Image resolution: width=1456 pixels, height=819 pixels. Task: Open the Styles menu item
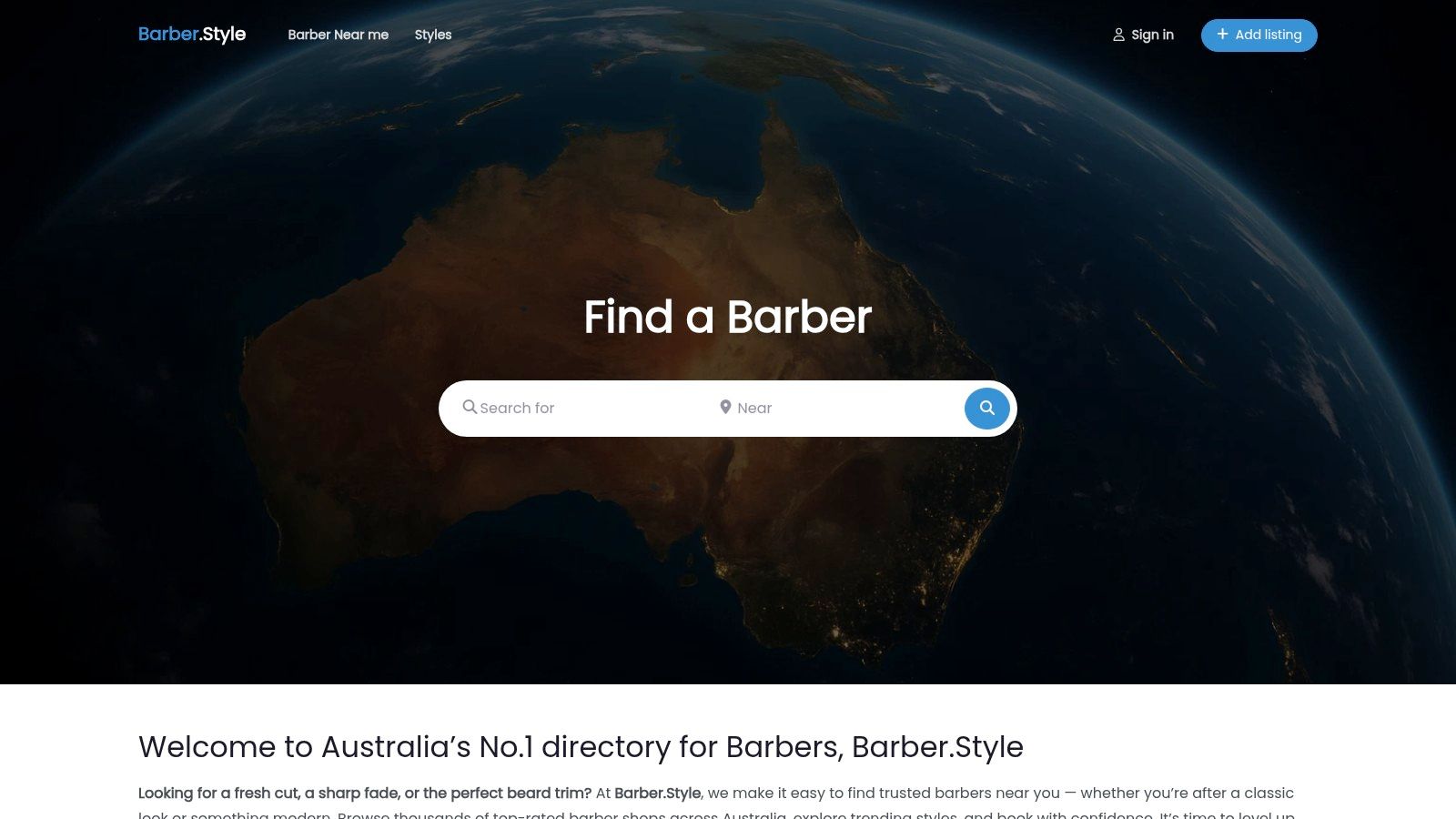pyautogui.click(x=433, y=35)
